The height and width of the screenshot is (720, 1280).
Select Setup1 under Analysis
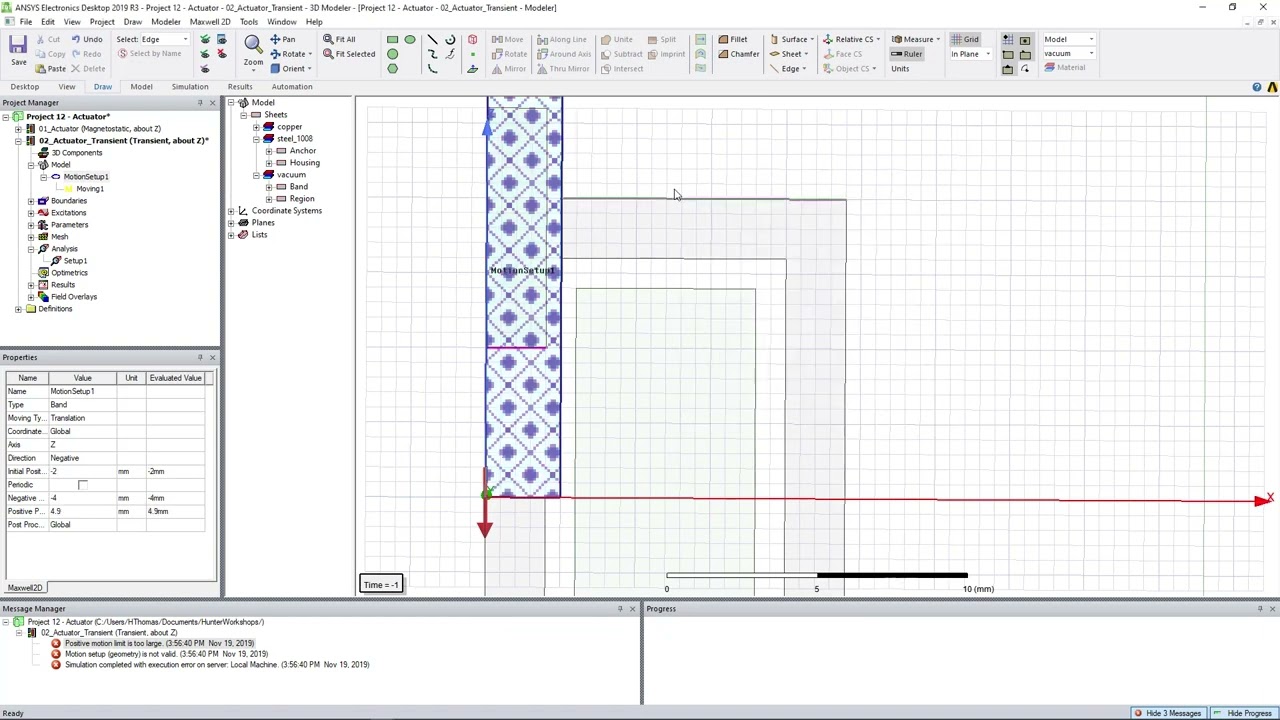tap(75, 261)
